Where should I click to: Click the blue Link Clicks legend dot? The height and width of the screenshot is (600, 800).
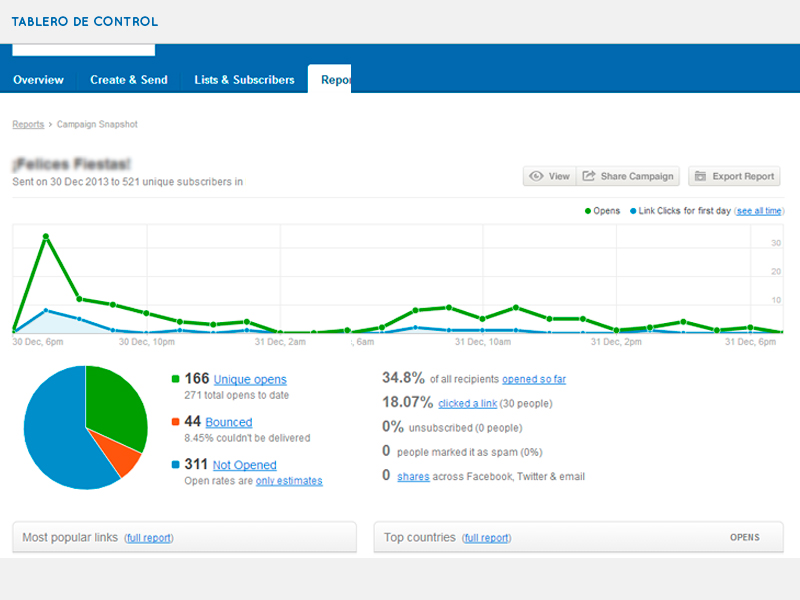tap(632, 211)
